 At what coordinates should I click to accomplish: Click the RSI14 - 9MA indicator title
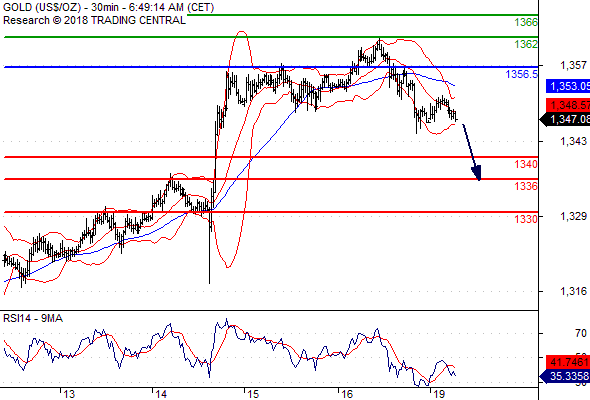(x=33, y=318)
